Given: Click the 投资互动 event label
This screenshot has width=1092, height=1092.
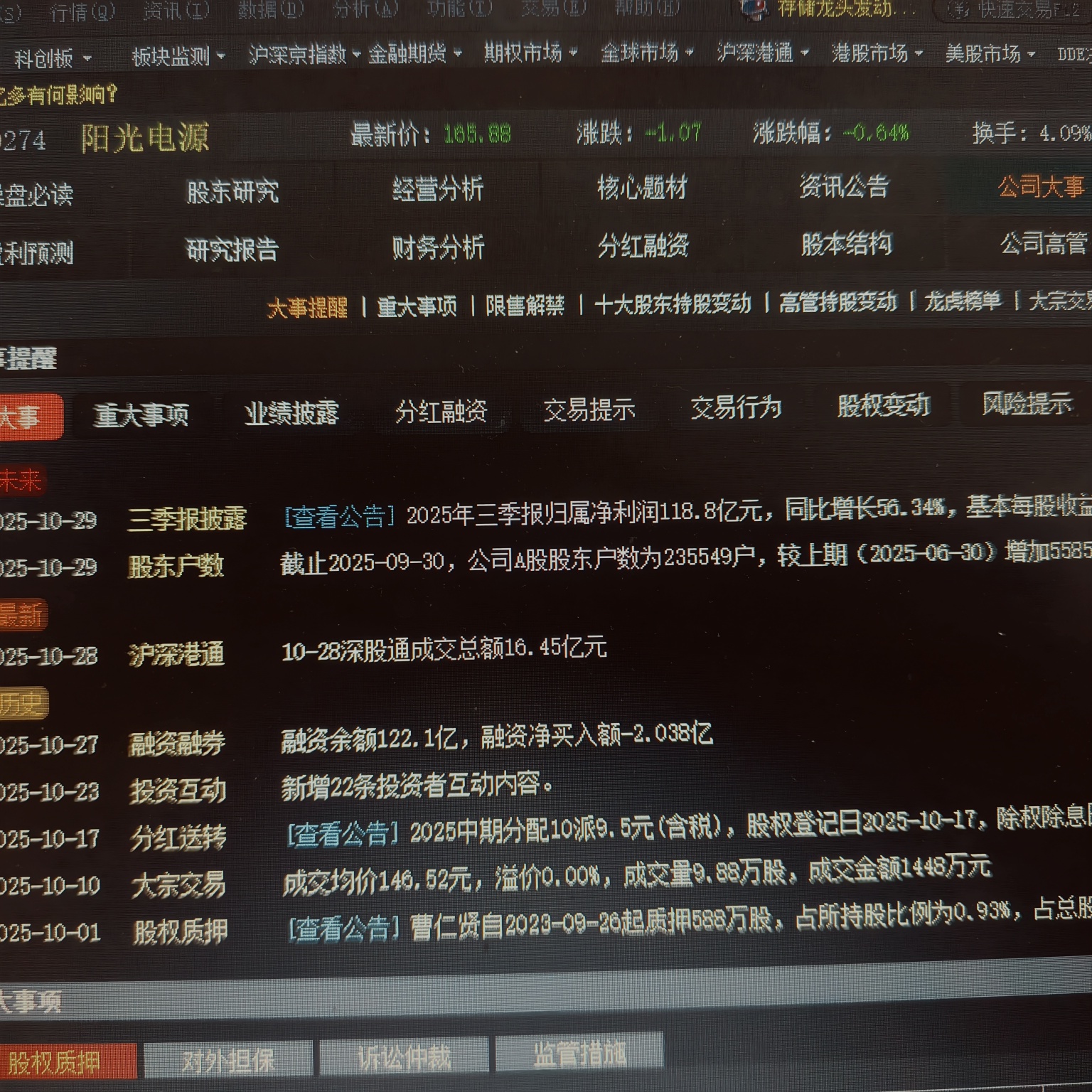Looking at the screenshot, I should [x=178, y=791].
